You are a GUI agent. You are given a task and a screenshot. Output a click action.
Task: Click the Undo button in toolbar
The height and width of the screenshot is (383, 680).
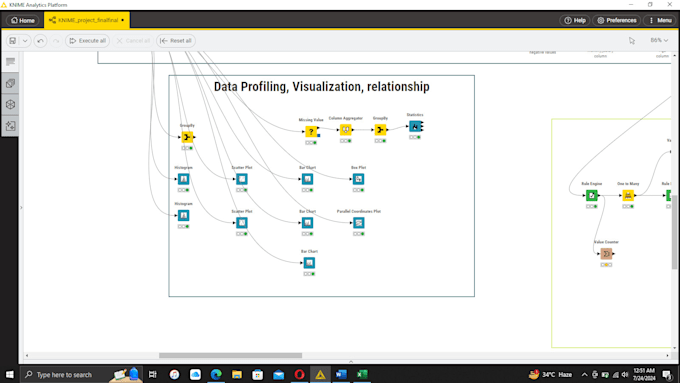[40, 41]
